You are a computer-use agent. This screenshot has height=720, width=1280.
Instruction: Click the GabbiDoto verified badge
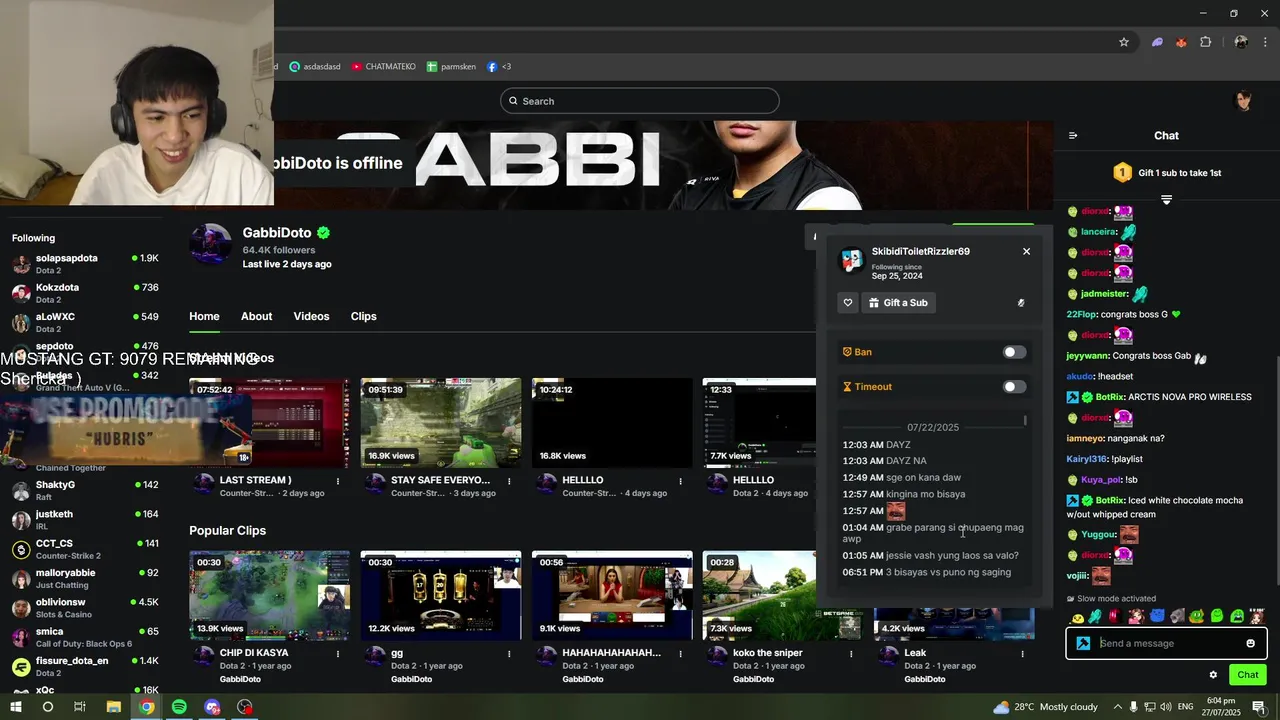(323, 233)
